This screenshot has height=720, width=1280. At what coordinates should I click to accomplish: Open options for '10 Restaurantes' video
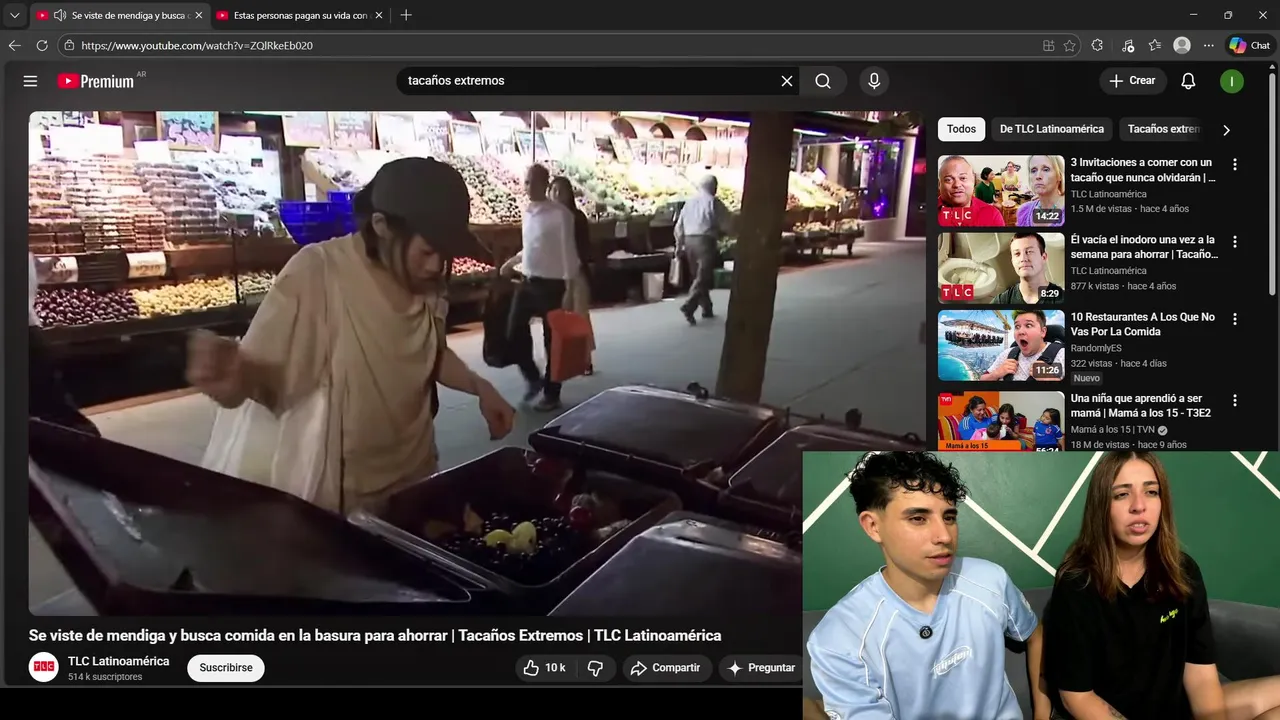pyautogui.click(x=1235, y=318)
